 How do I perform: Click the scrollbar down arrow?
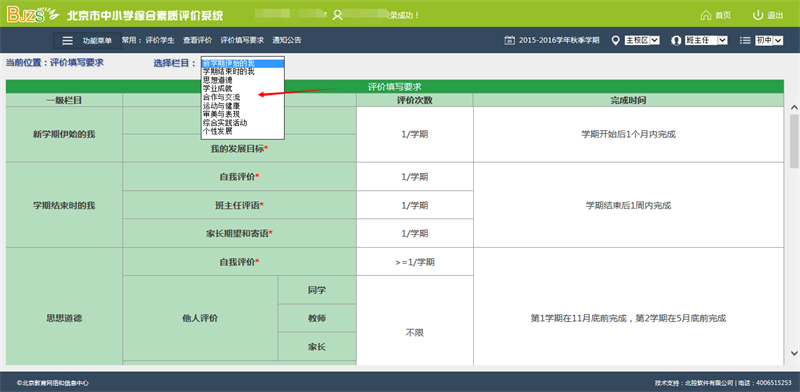(794, 353)
